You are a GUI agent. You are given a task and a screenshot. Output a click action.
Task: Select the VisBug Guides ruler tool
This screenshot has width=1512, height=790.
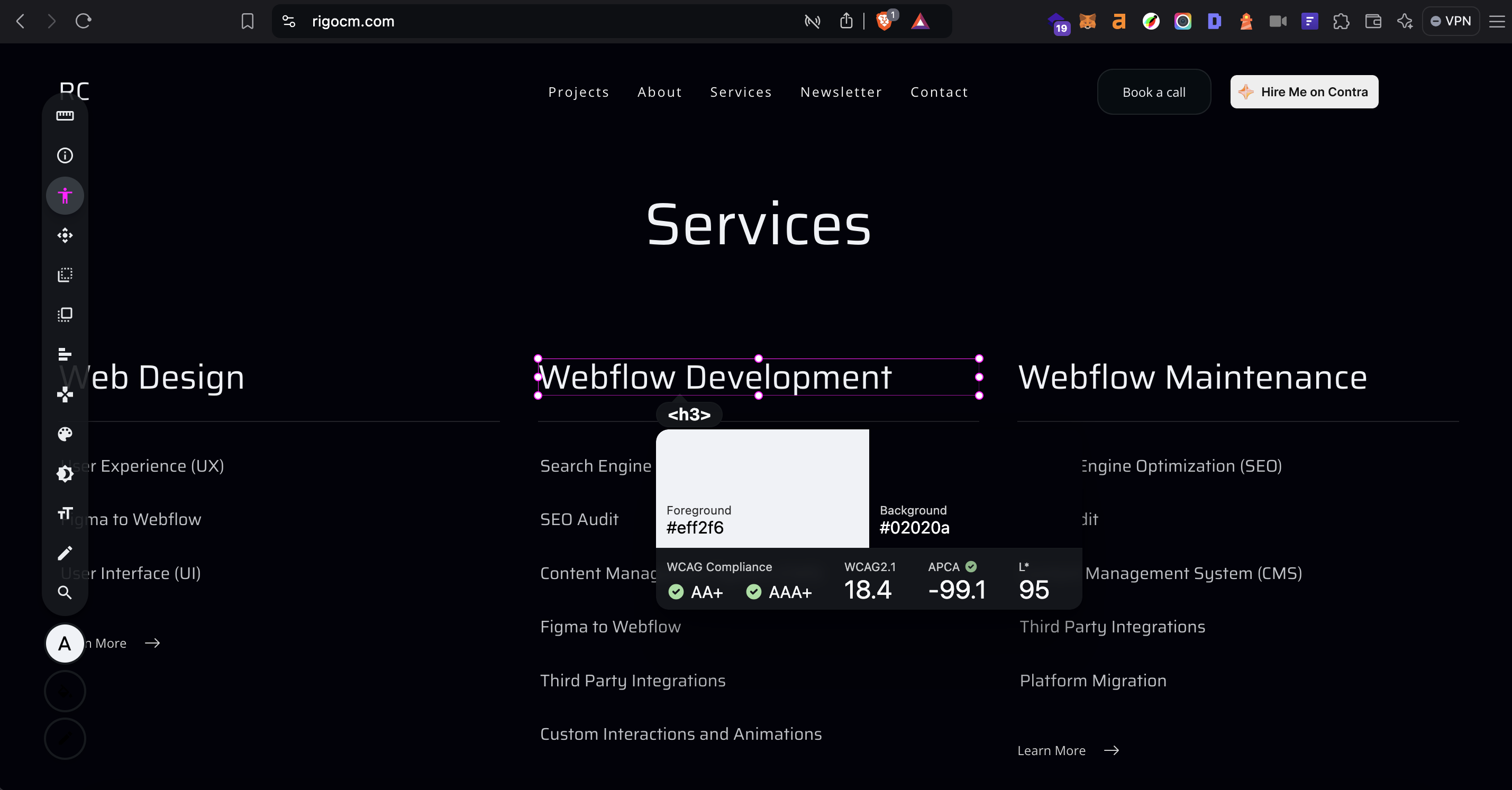(65, 115)
